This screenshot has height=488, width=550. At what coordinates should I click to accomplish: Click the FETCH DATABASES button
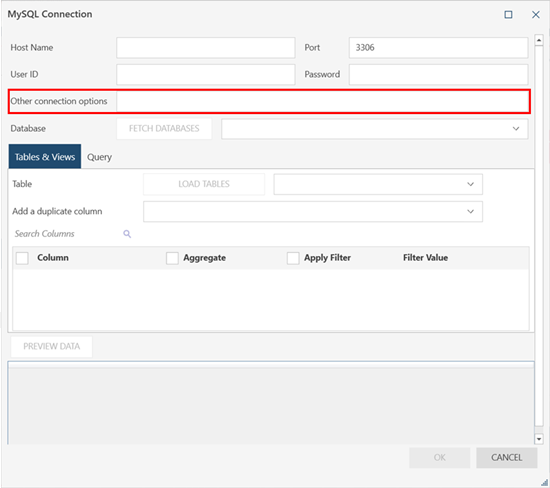click(x=164, y=129)
